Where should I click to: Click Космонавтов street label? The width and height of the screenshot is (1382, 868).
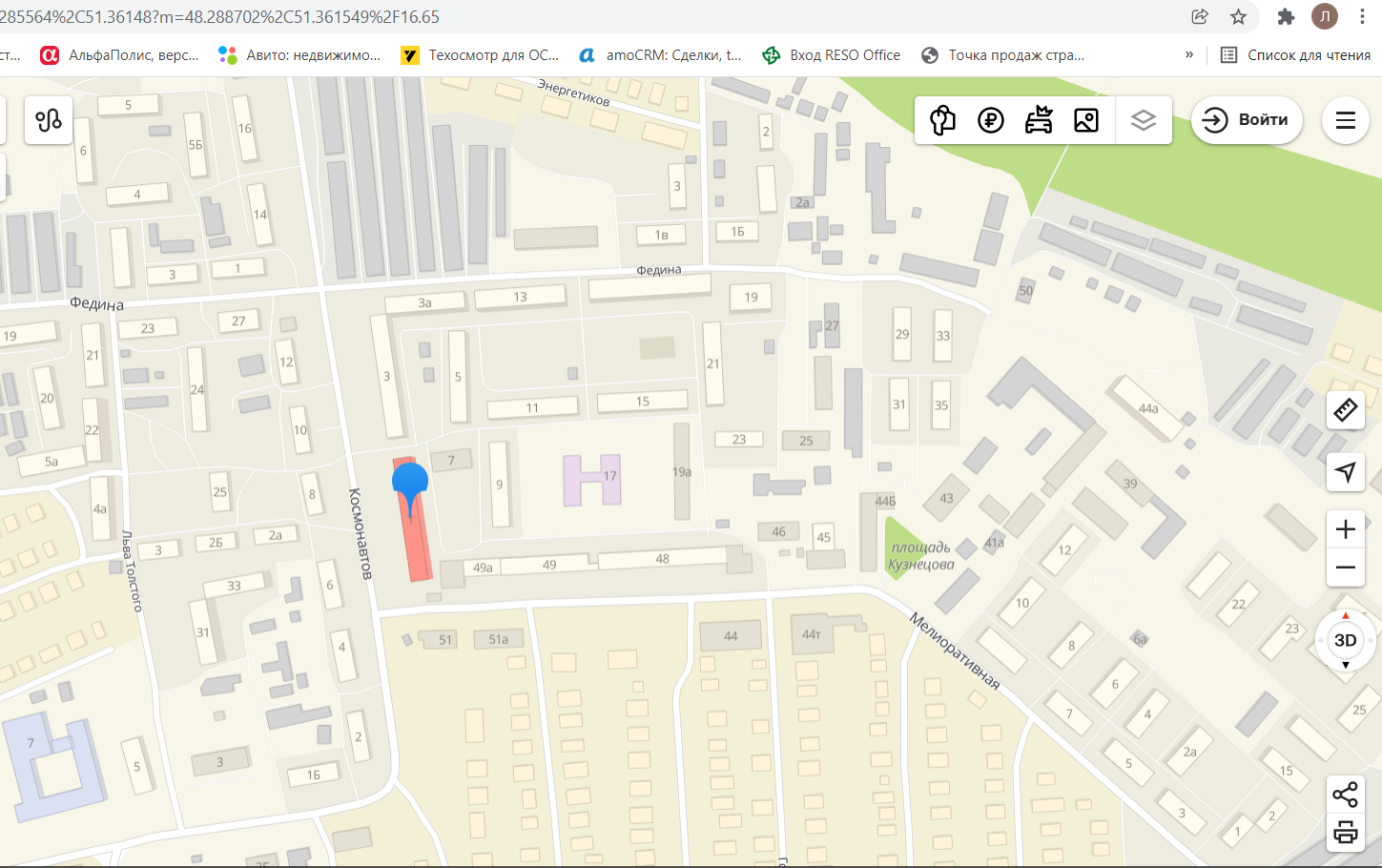point(360,534)
